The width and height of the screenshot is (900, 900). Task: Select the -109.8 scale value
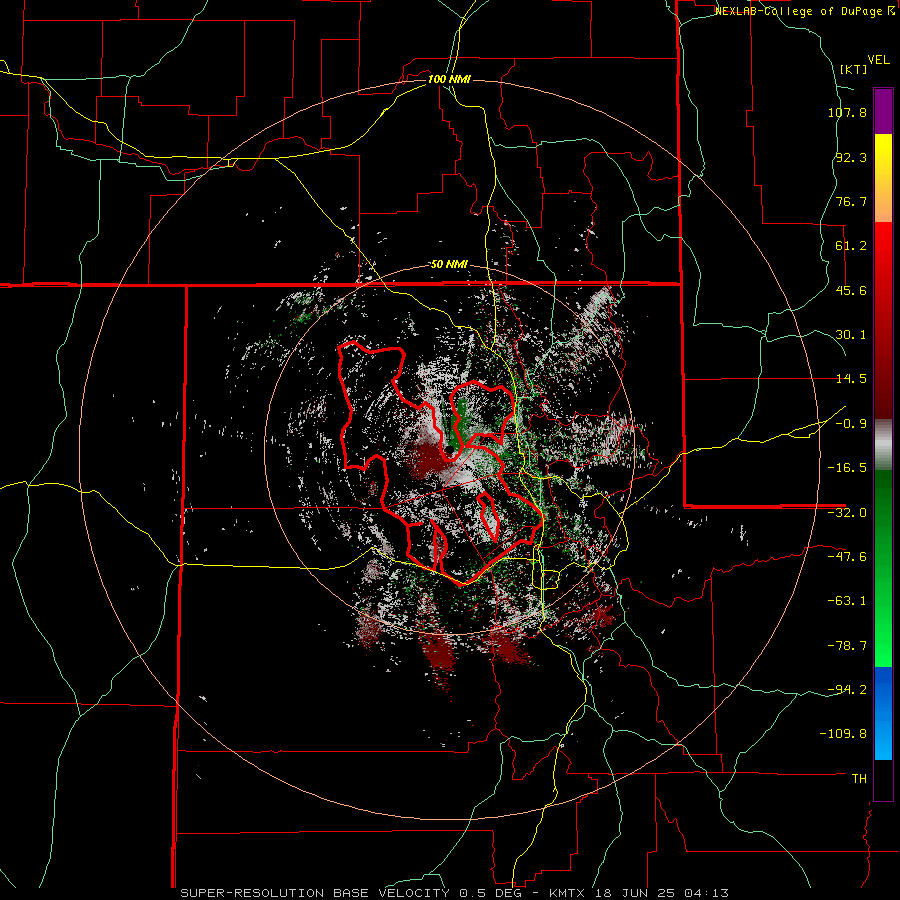843,734
